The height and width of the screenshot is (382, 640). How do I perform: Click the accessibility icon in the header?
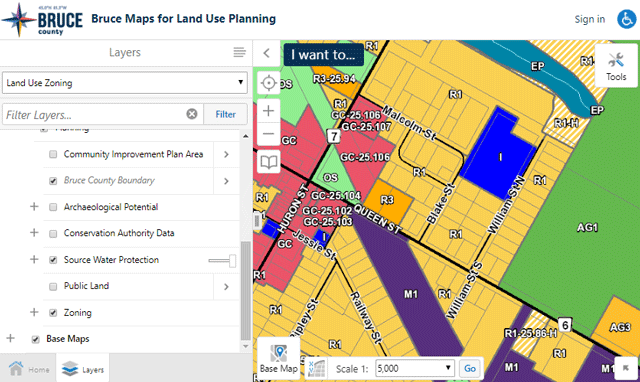[626, 19]
